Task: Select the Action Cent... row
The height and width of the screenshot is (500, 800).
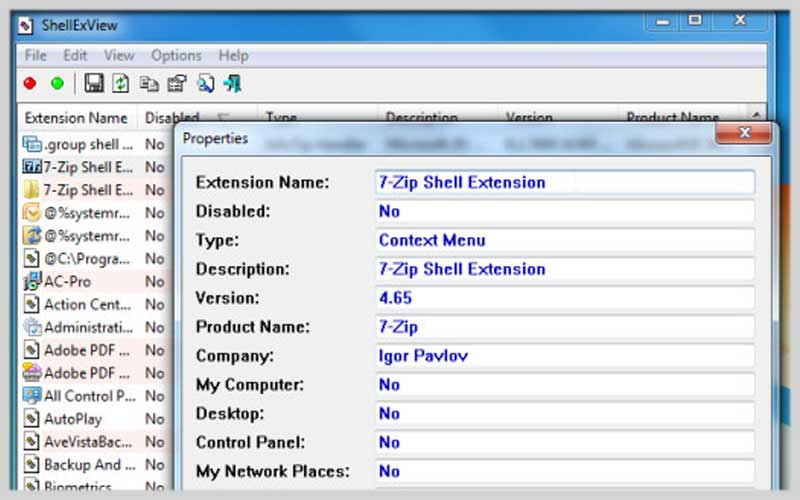Action: pyautogui.click(x=94, y=305)
